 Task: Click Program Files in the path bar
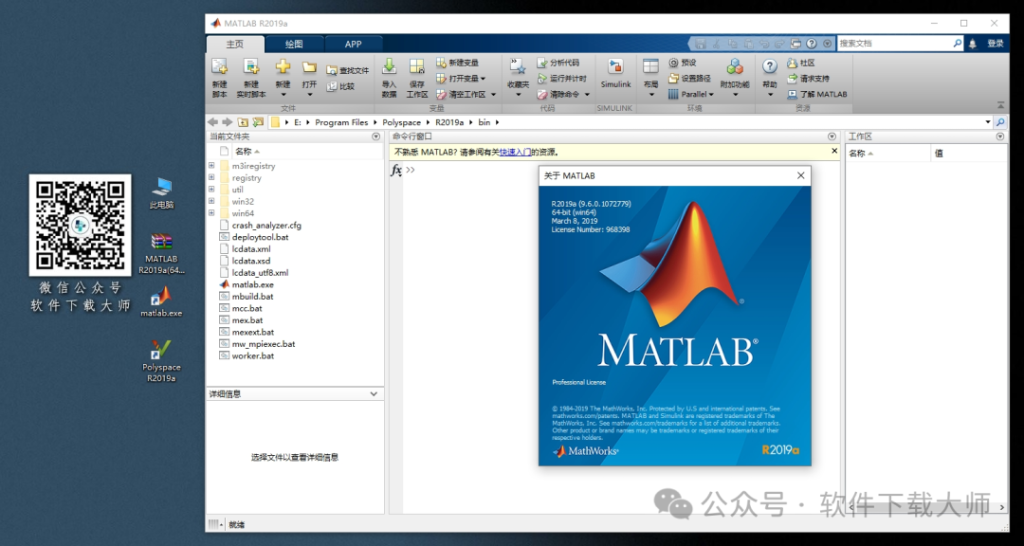342,122
